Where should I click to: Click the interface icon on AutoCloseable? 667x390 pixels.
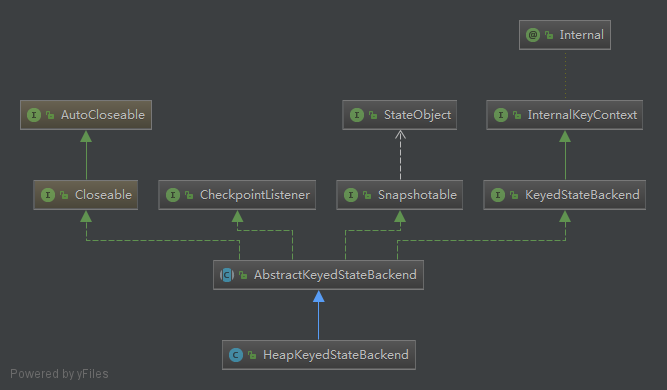tap(34, 115)
